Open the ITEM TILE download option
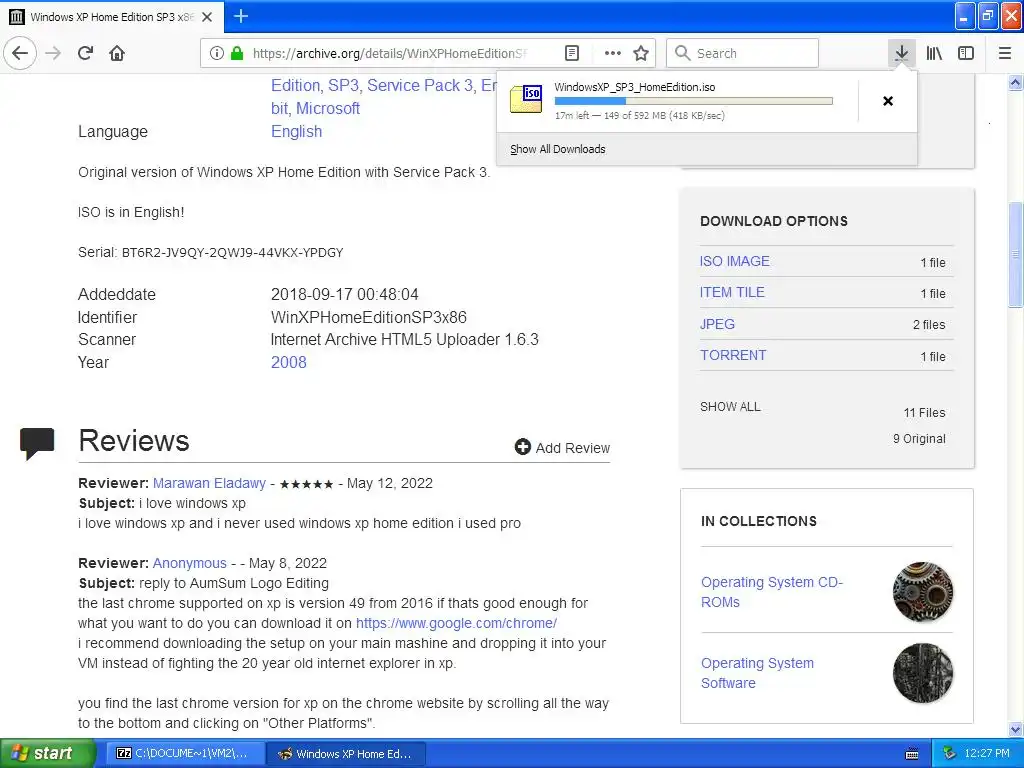Image resolution: width=1024 pixels, height=768 pixels. pos(732,293)
